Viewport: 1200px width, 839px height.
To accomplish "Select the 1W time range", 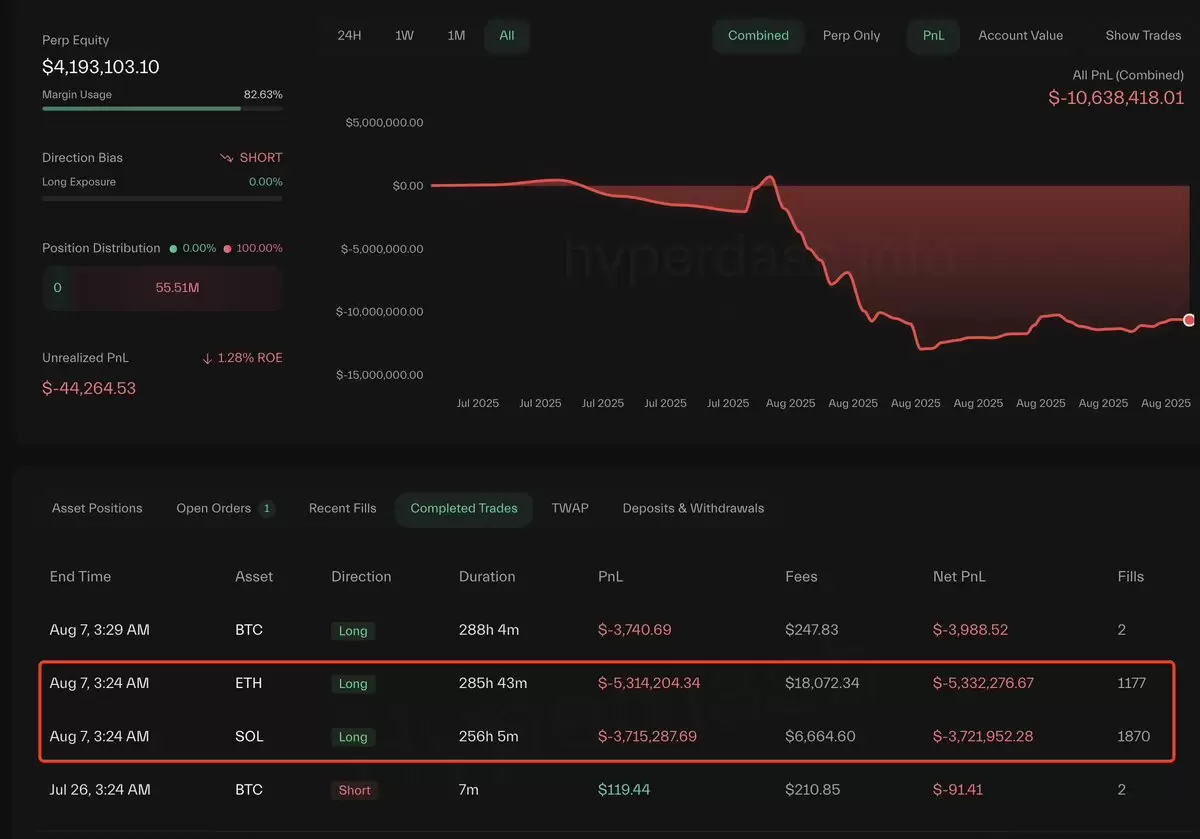I will pyautogui.click(x=404, y=35).
